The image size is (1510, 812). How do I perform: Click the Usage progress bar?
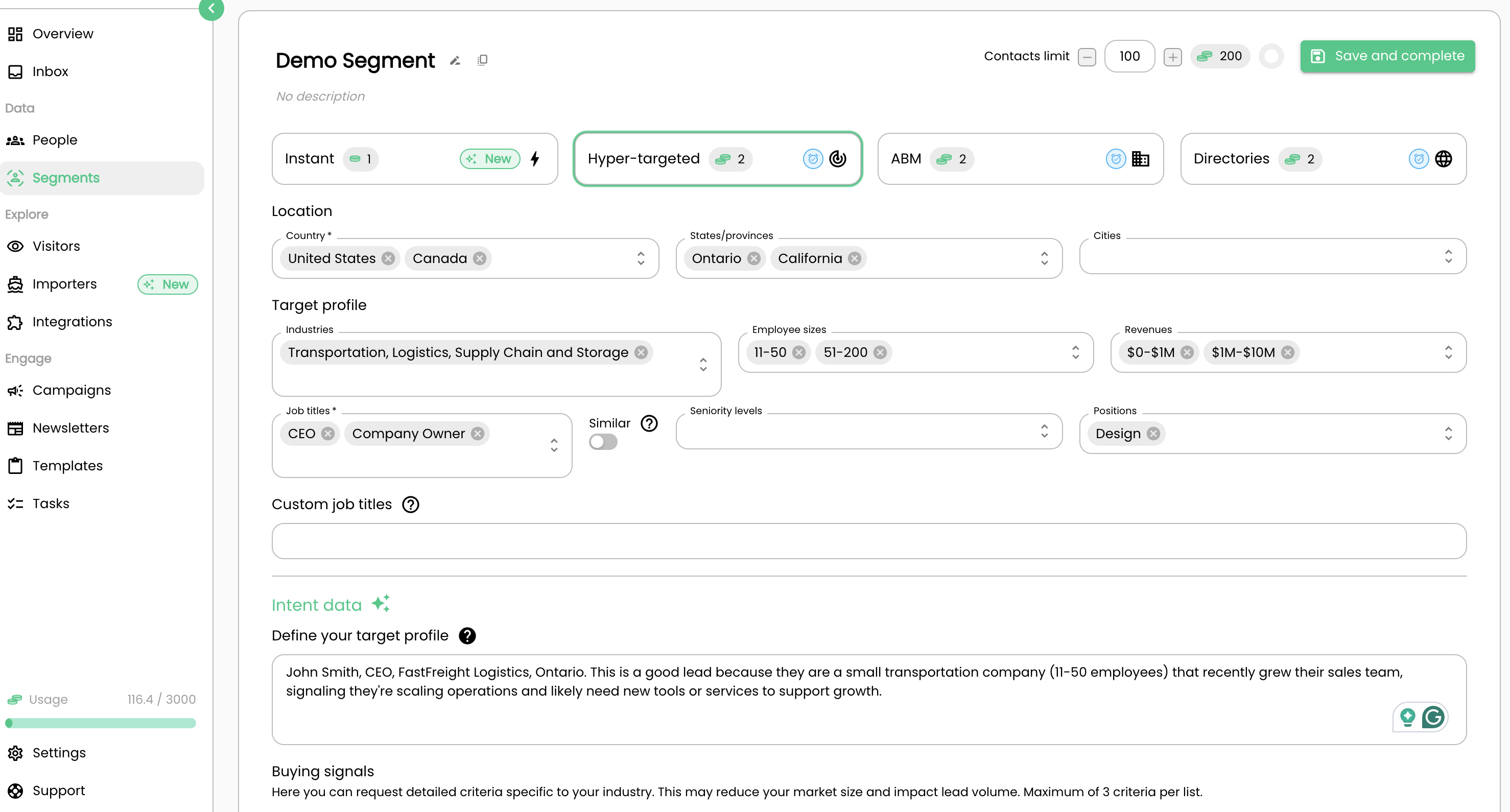click(100, 723)
